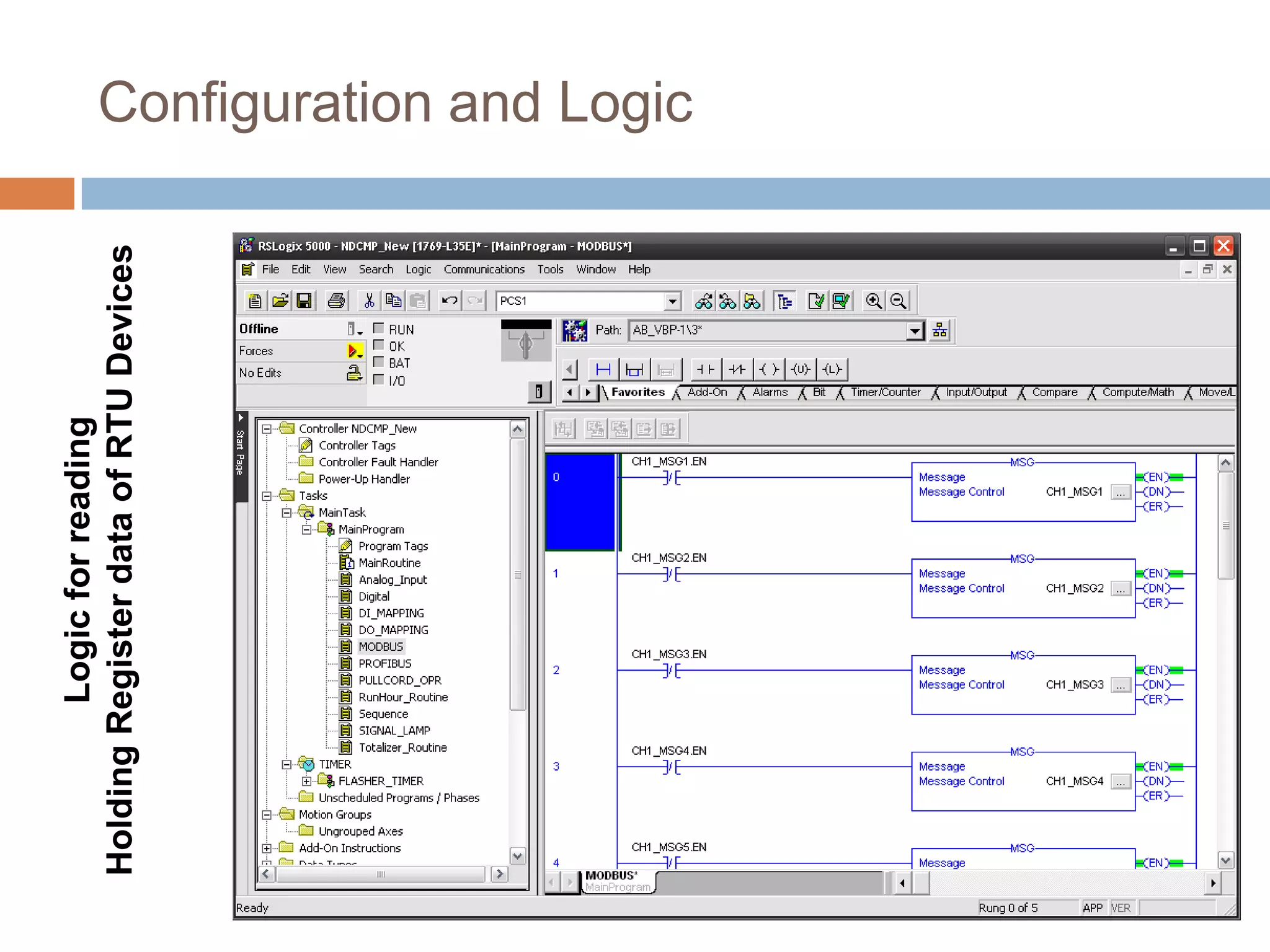Switch to the Timer/Counter instruction tab

pyautogui.click(x=886, y=392)
